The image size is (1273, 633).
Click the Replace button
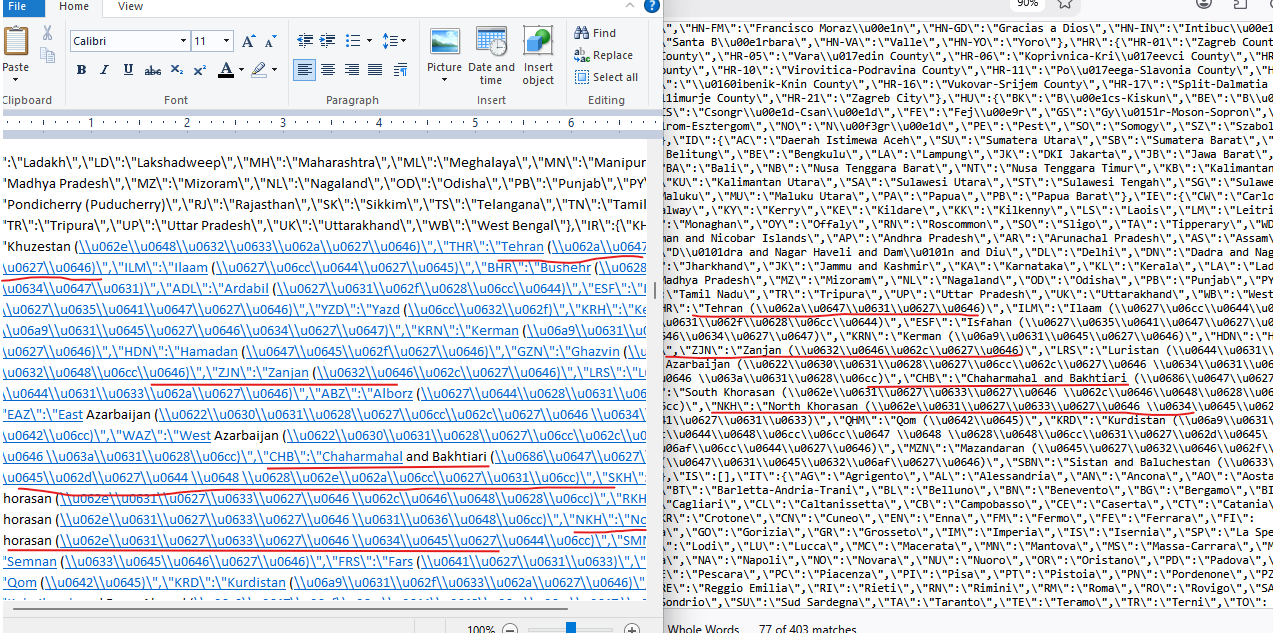(x=604, y=55)
